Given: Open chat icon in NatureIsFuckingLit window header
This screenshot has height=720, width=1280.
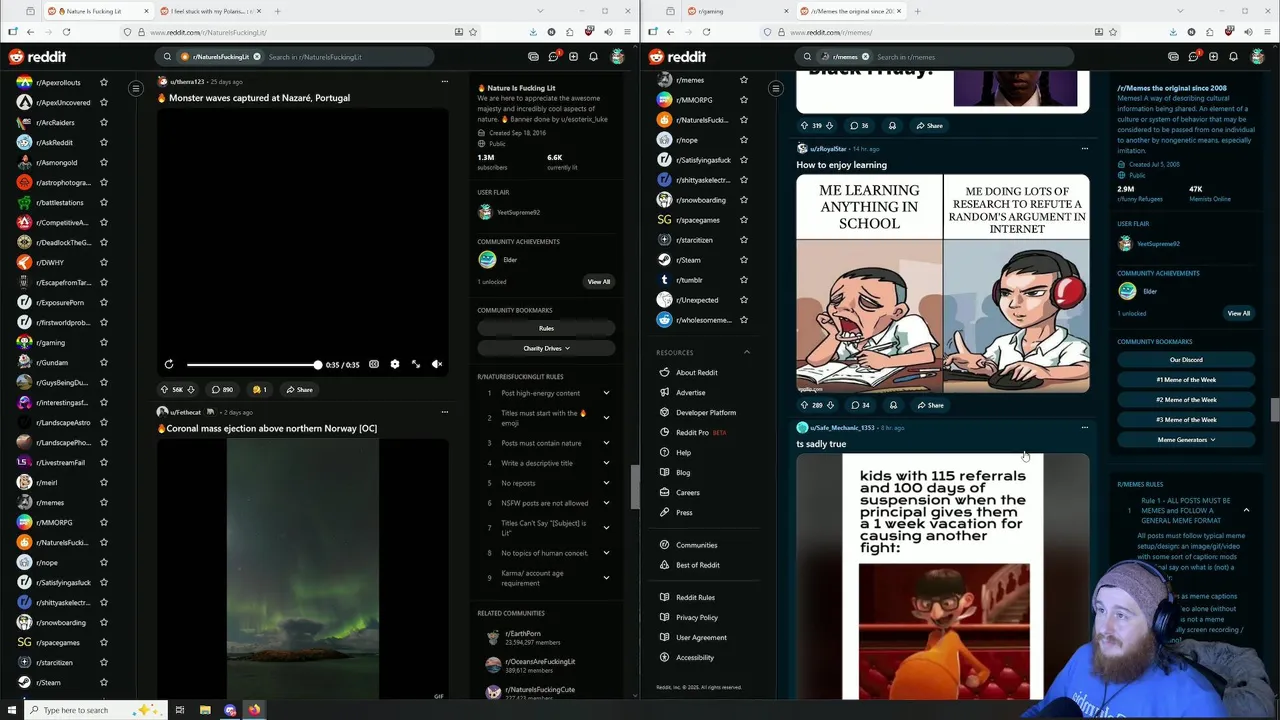Looking at the screenshot, I should pos(553,56).
